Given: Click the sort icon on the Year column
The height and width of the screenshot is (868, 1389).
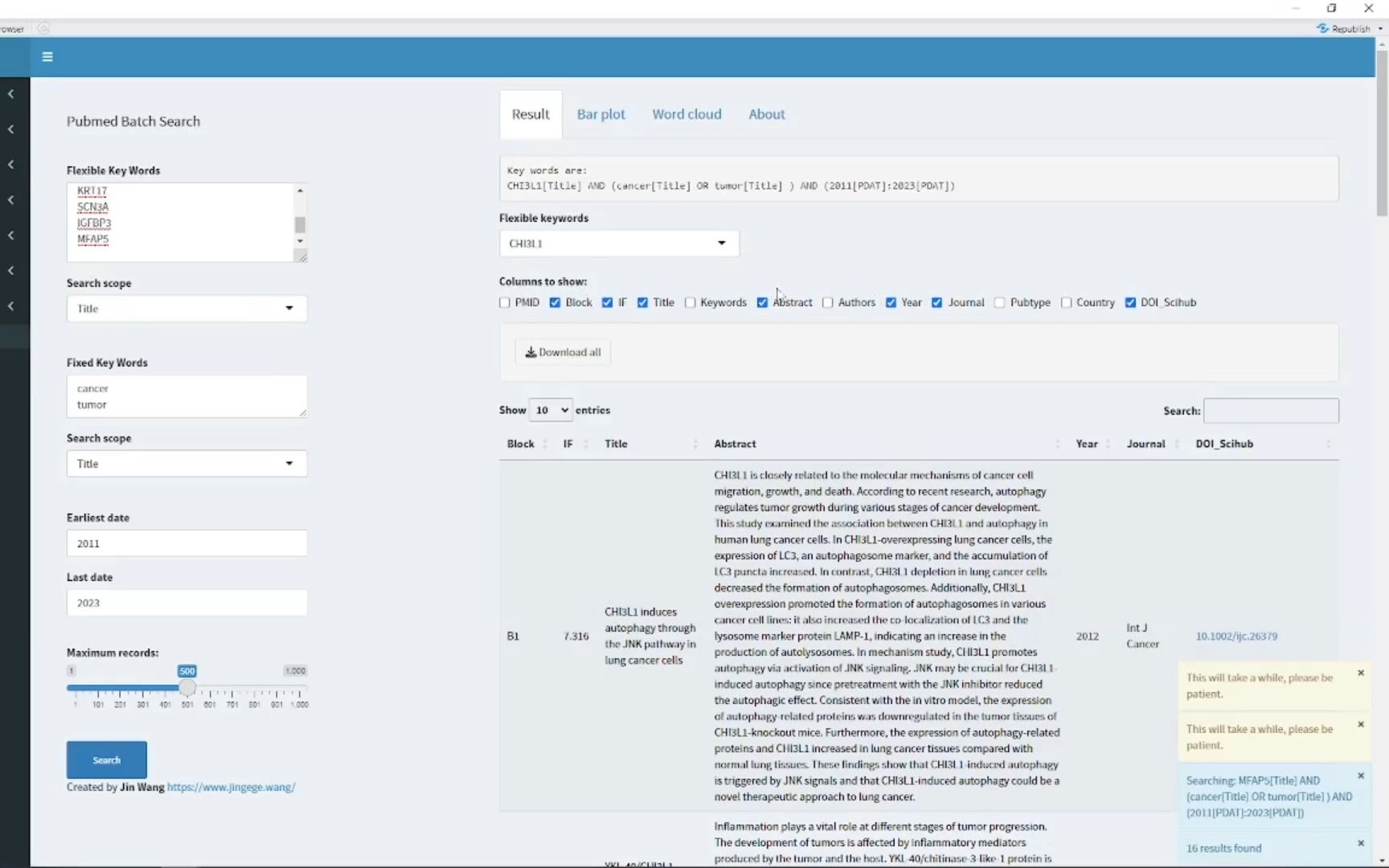Looking at the screenshot, I should (1107, 444).
